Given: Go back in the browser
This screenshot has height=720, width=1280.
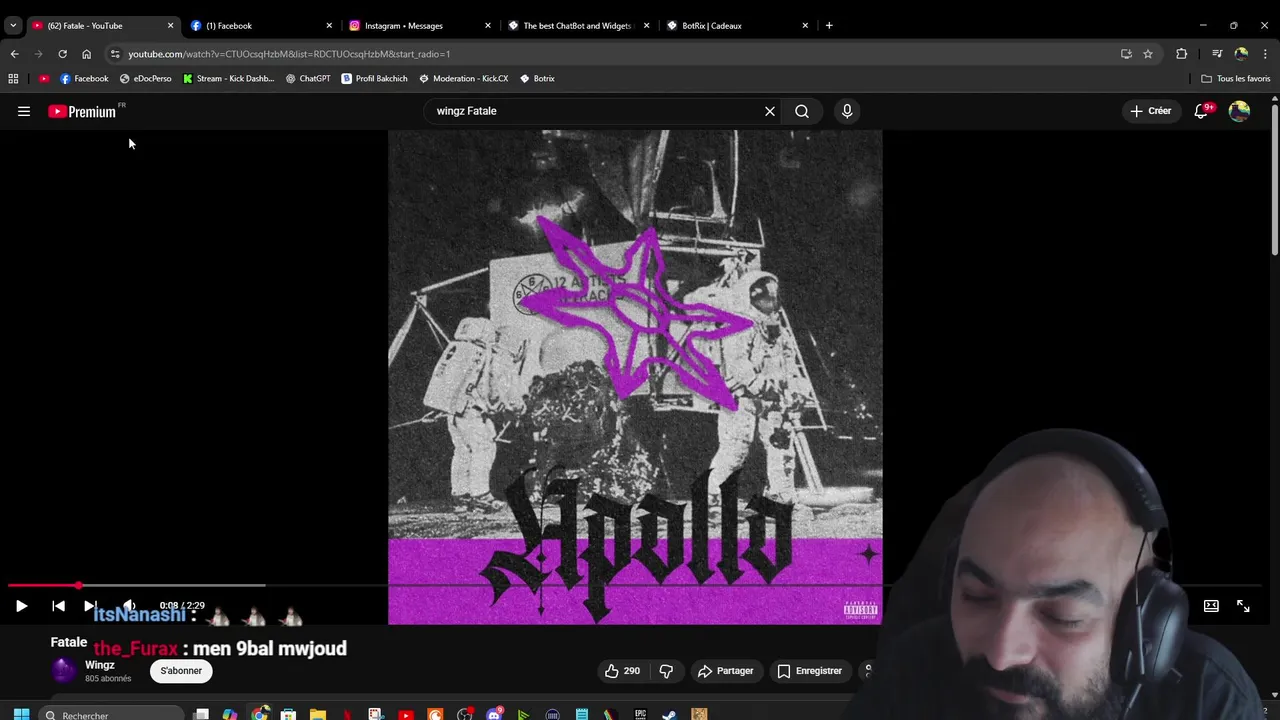Looking at the screenshot, I should (x=14, y=54).
